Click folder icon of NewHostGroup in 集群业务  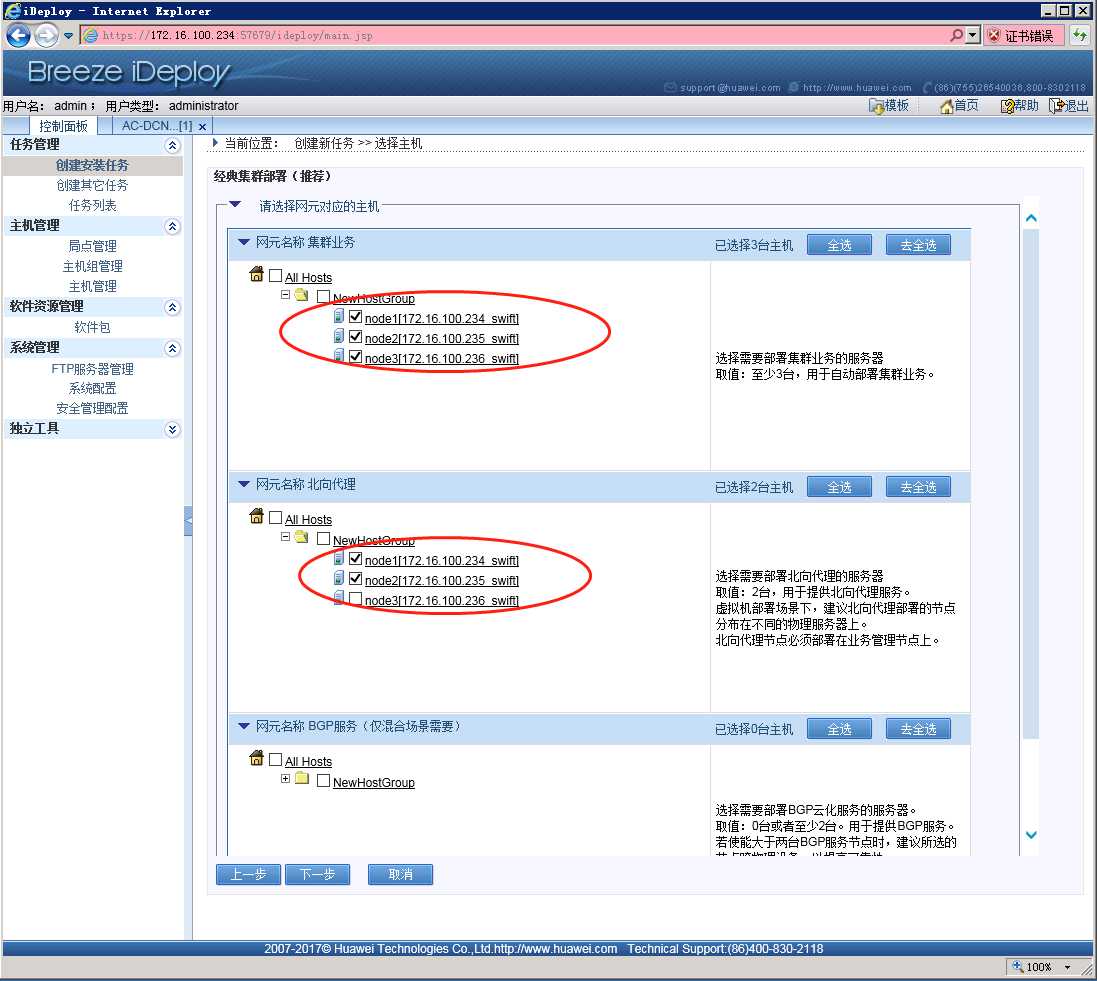[x=302, y=295]
